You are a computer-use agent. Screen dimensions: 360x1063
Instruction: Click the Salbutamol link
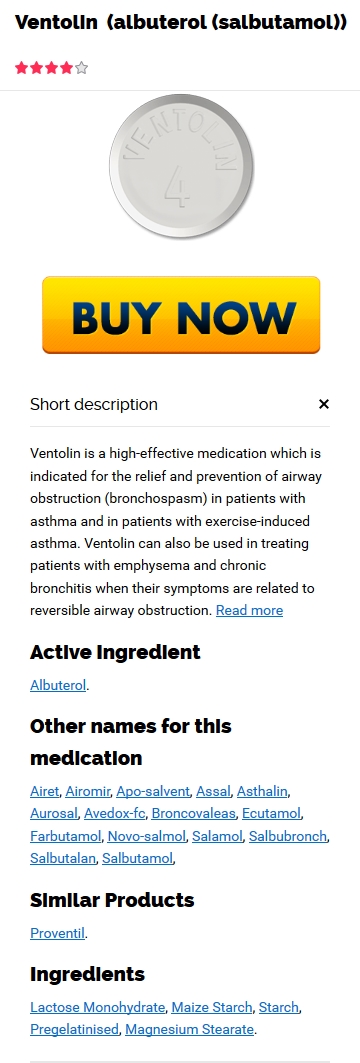pyautogui.click(x=138, y=858)
